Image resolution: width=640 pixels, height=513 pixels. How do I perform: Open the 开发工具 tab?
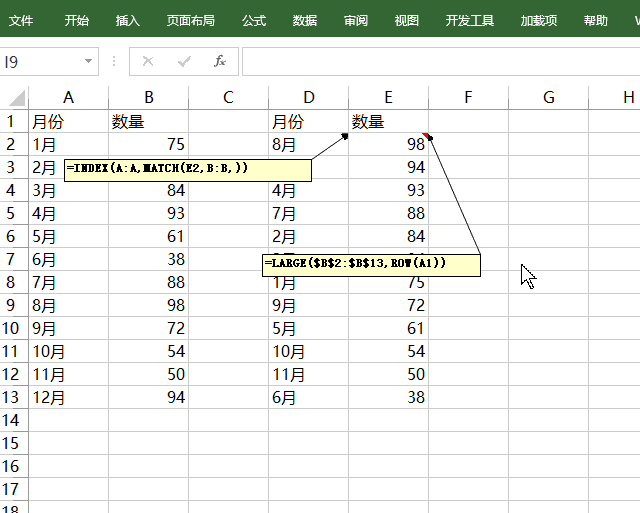[x=469, y=20]
